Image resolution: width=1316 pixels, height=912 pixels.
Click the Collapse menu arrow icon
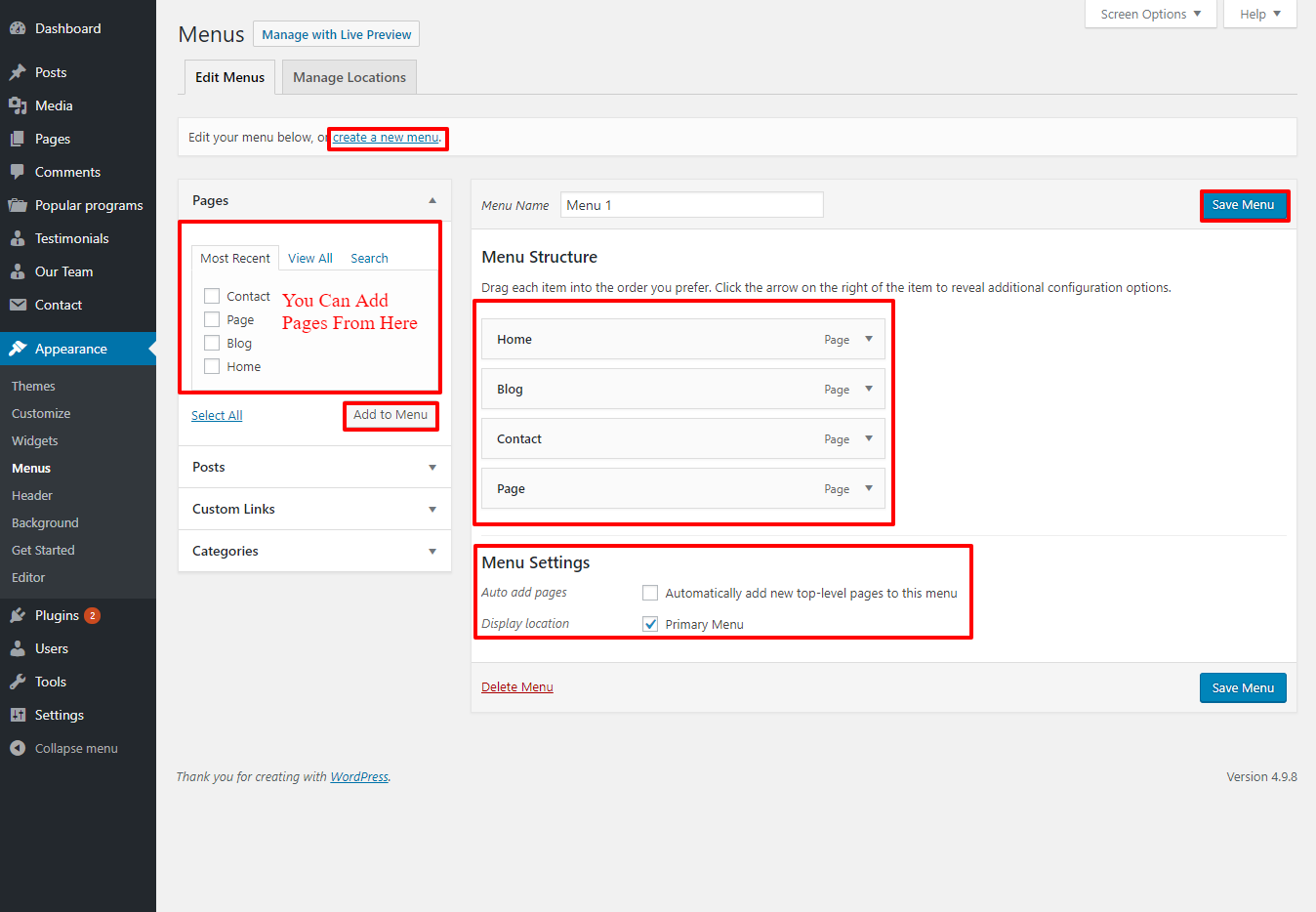tap(18, 748)
